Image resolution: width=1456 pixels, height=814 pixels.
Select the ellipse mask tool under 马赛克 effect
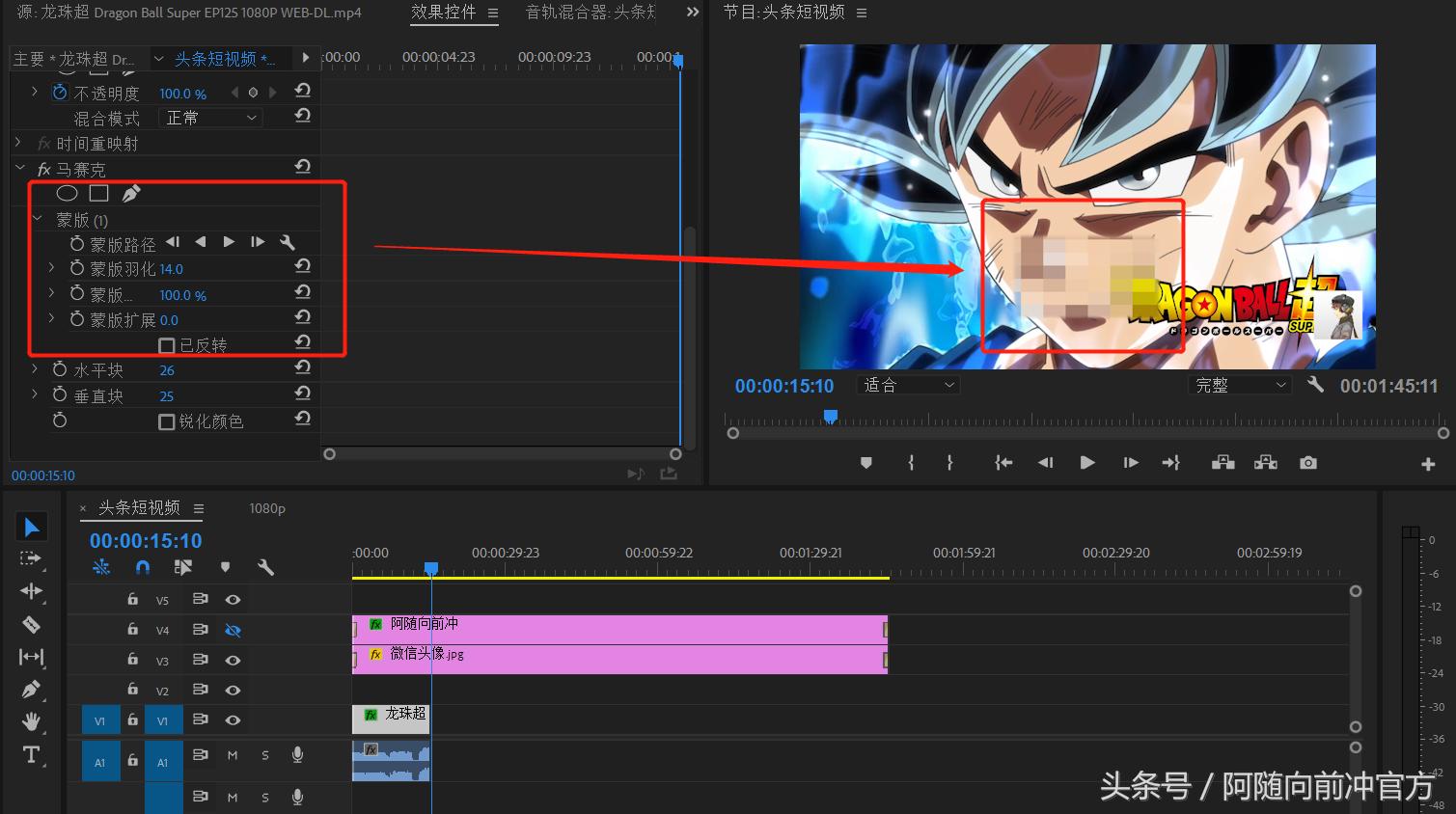tap(67, 192)
